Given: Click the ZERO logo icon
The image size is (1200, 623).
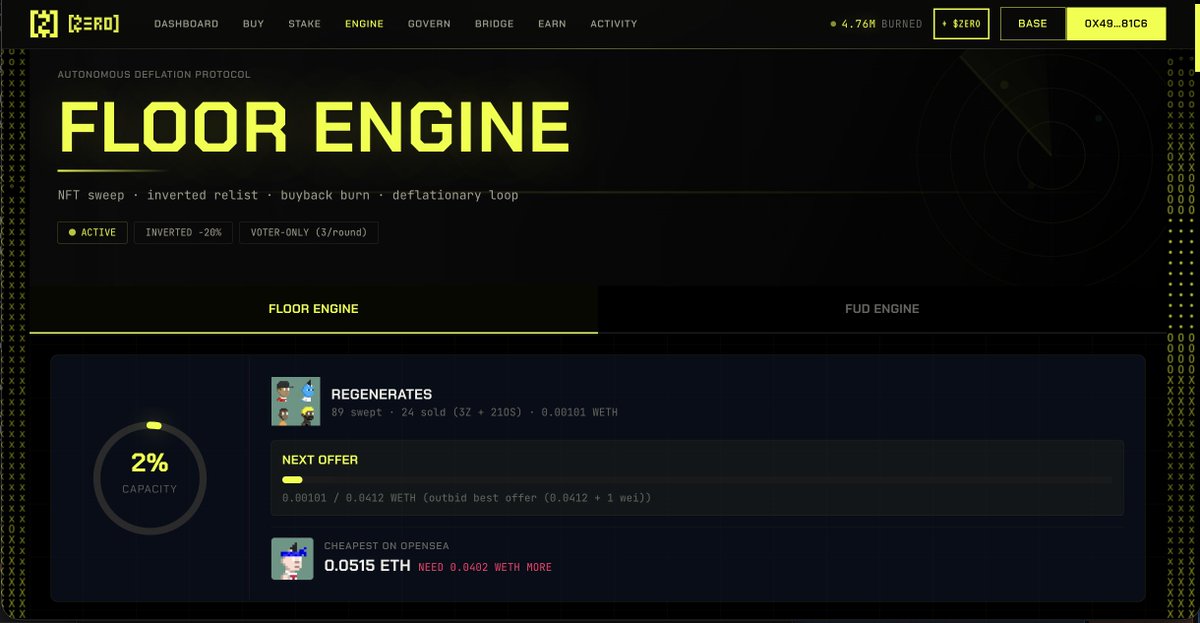Looking at the screenshot, I should (44, 24).
